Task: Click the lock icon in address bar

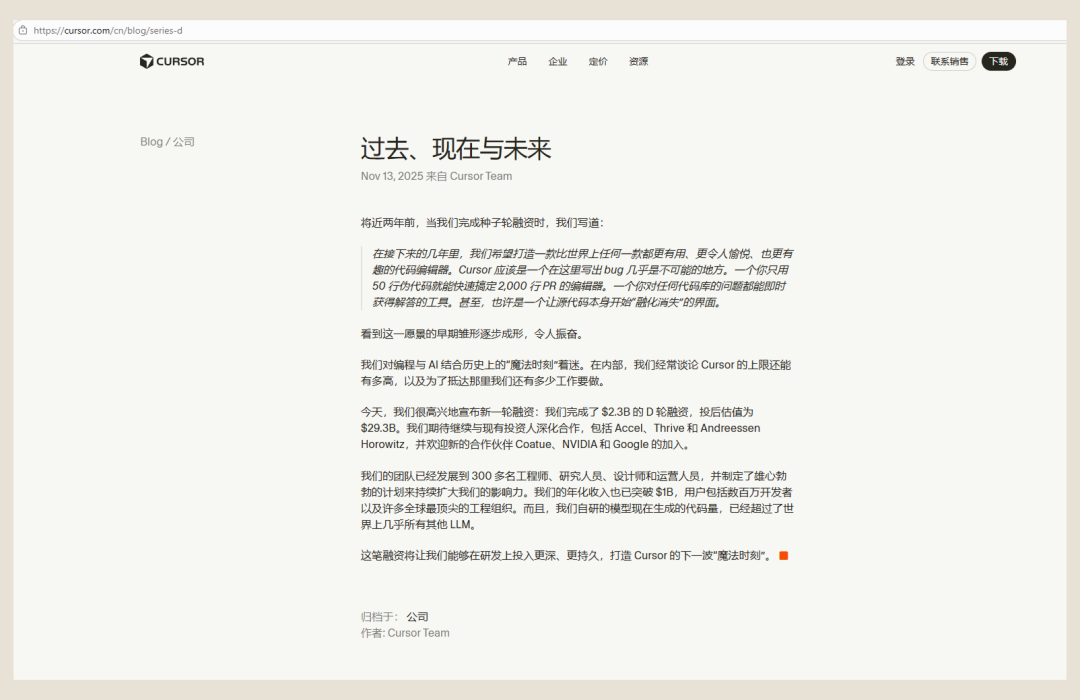Action: 23,30
